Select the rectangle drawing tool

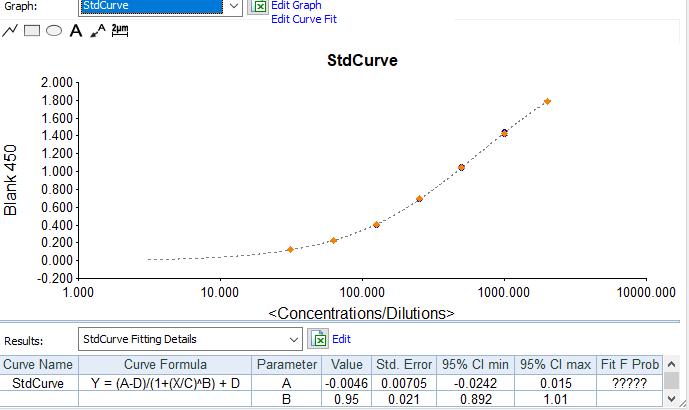(x=32, y=31)
